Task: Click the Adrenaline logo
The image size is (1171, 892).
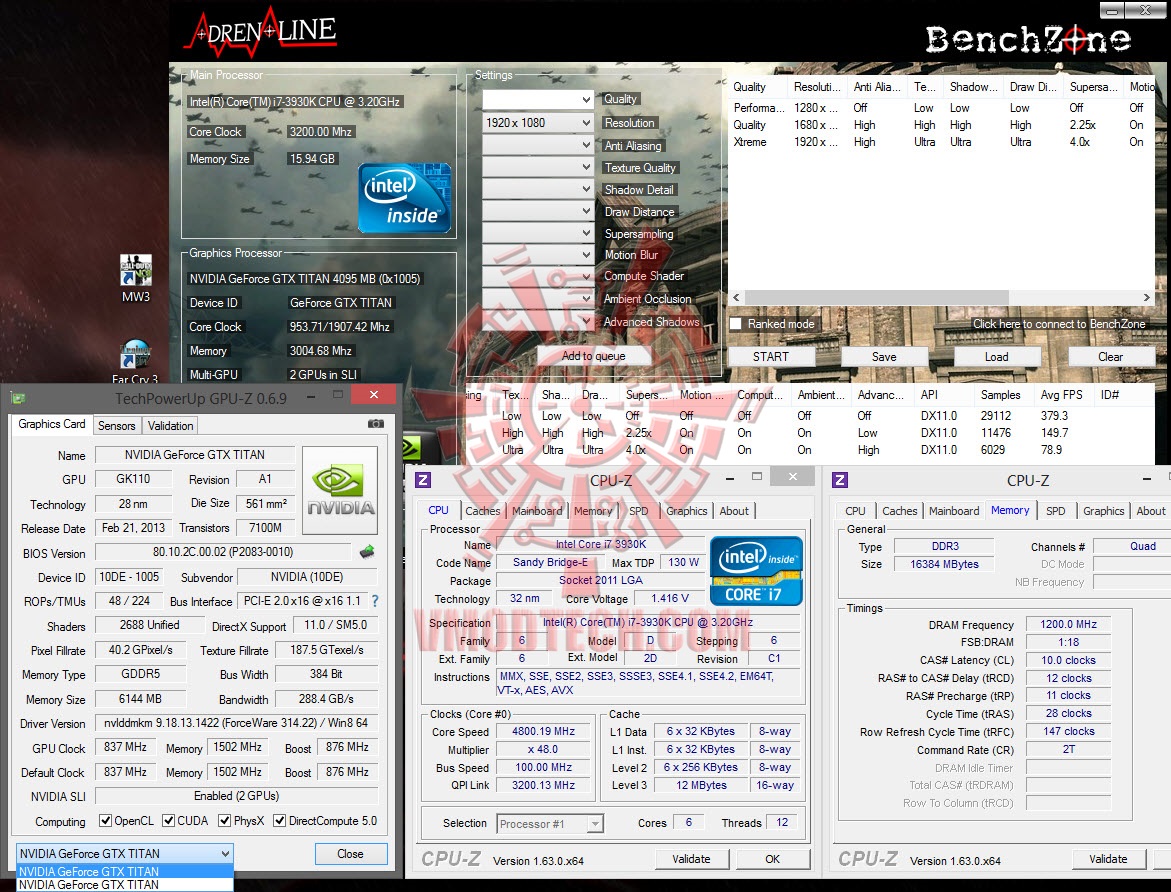Action: 261,34
